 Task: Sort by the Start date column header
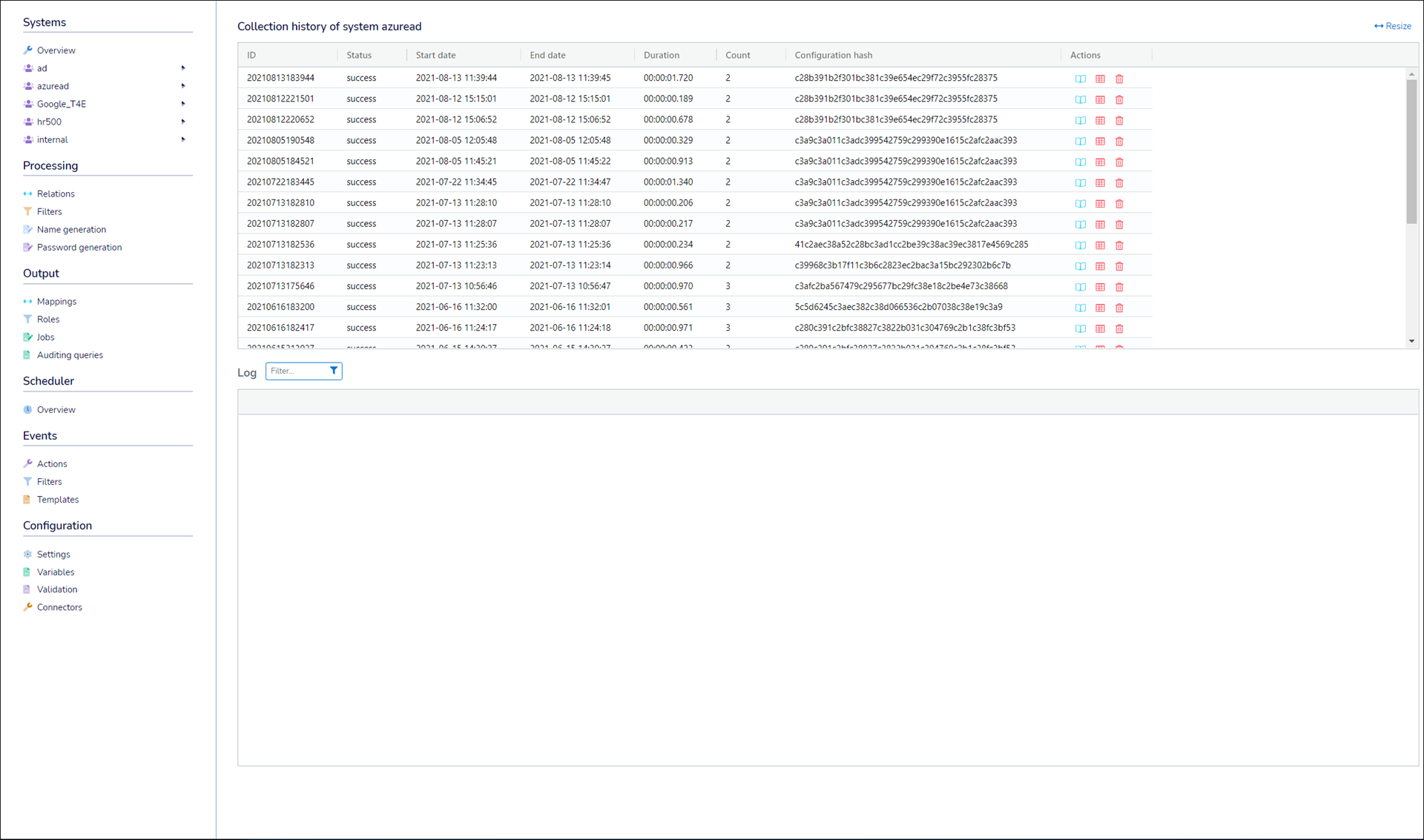pos(436,55)
